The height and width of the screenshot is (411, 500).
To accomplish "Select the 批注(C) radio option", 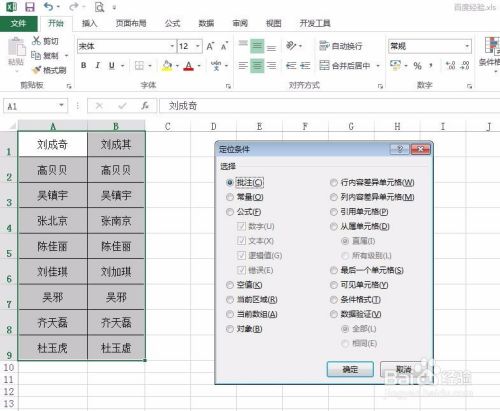I will coord(229,183).
